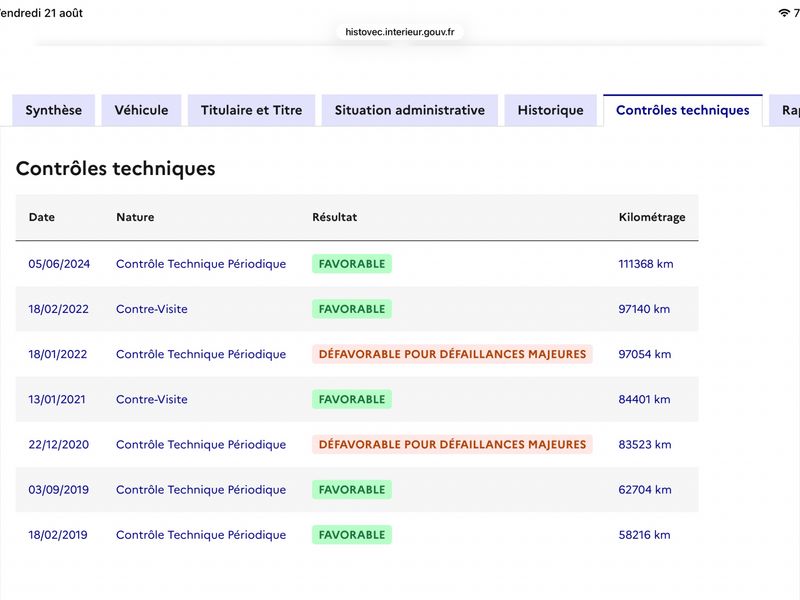Viewport: 800px width, 600px height.
Task: Open the Synthèse tab
Action: pos(54,110)
